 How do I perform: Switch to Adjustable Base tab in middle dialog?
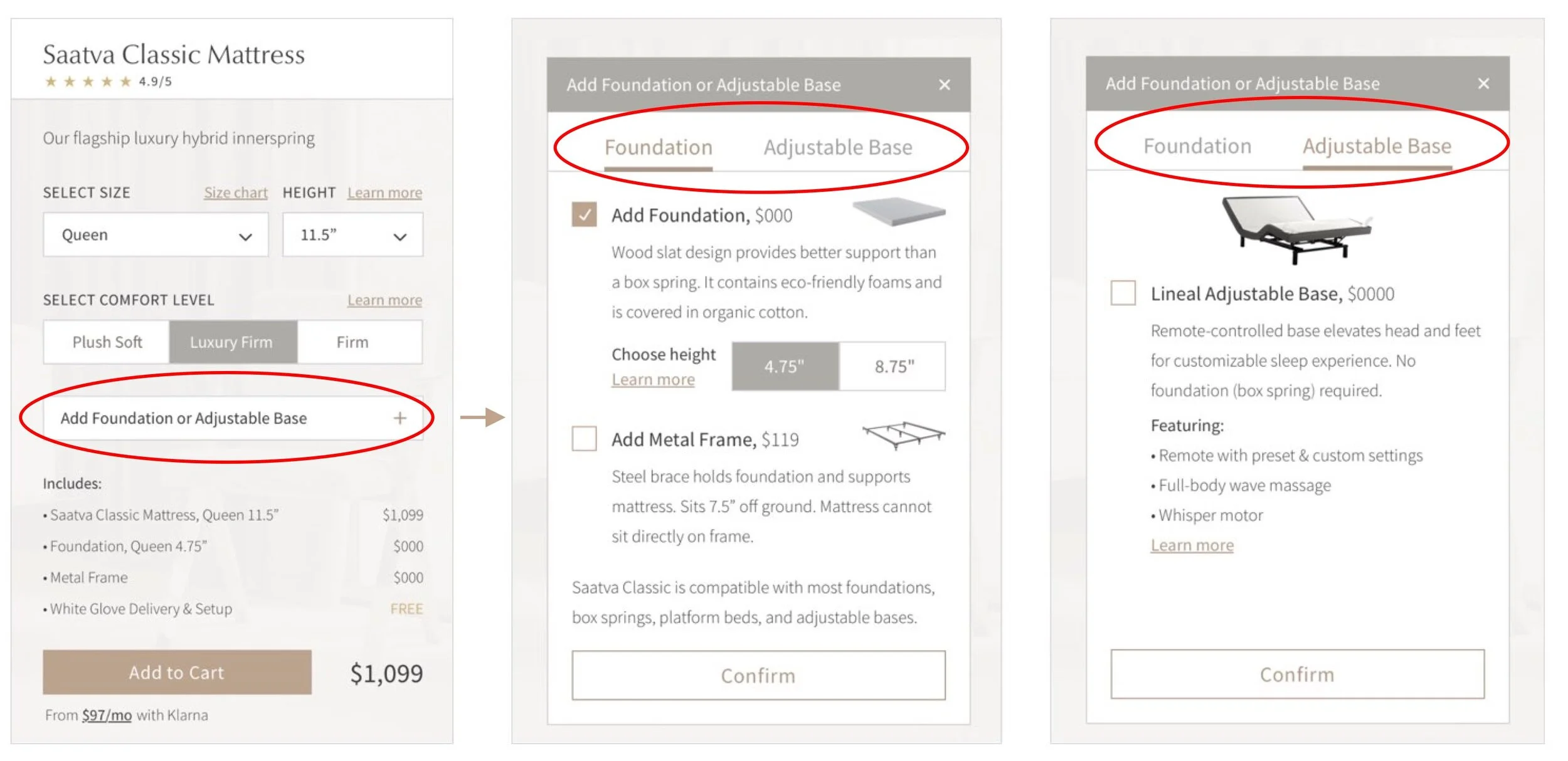coord(837,147)
